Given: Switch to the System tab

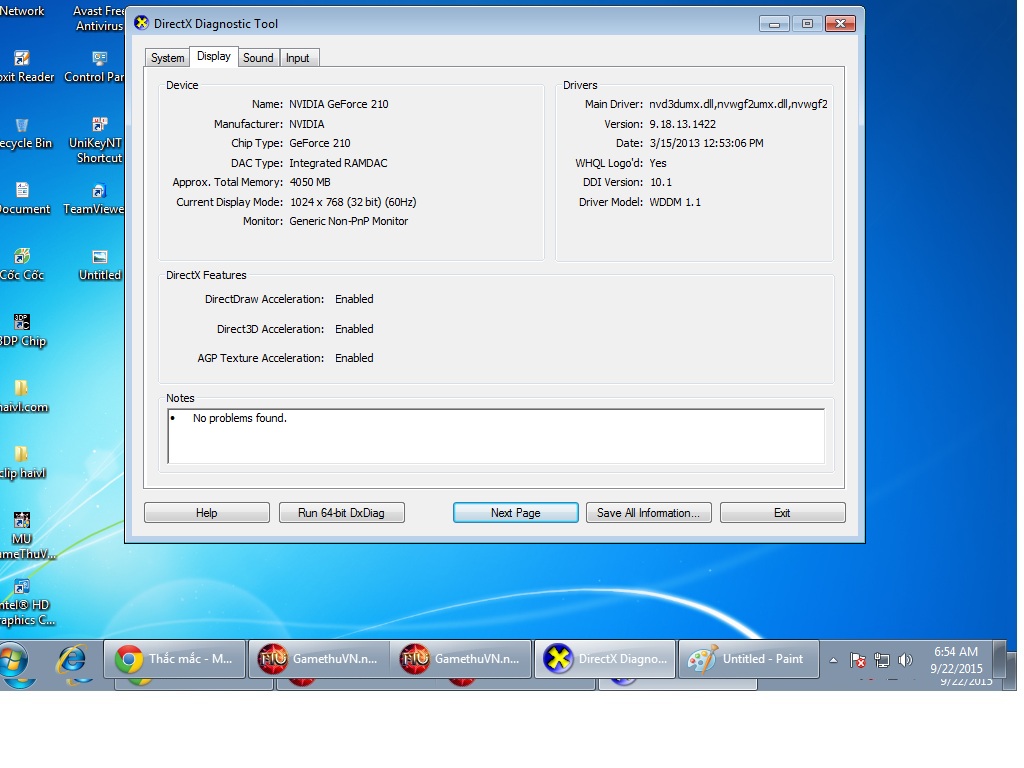Looking at the screenshot, I should point(167,57).
